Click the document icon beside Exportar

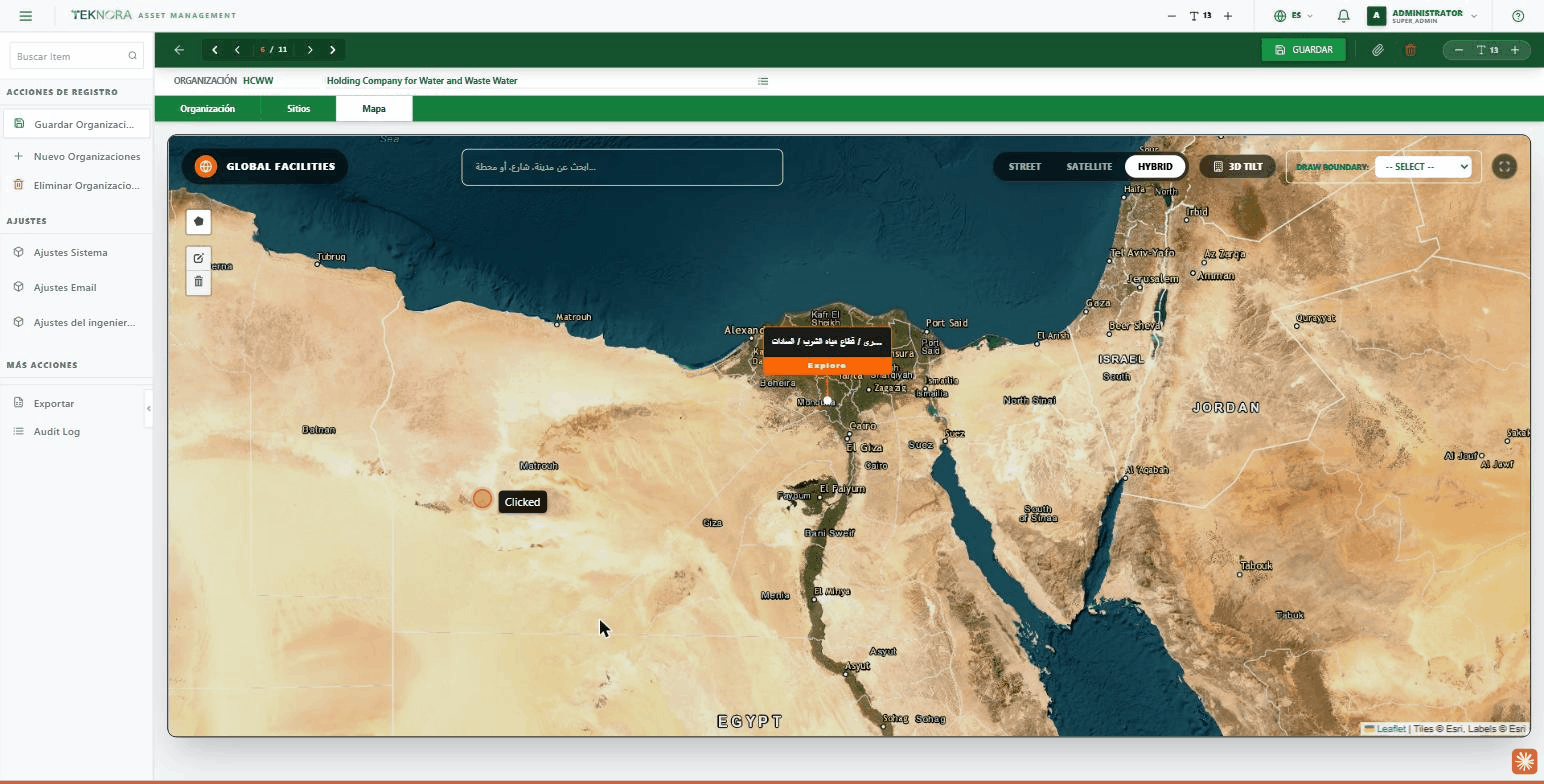(19, 403)
